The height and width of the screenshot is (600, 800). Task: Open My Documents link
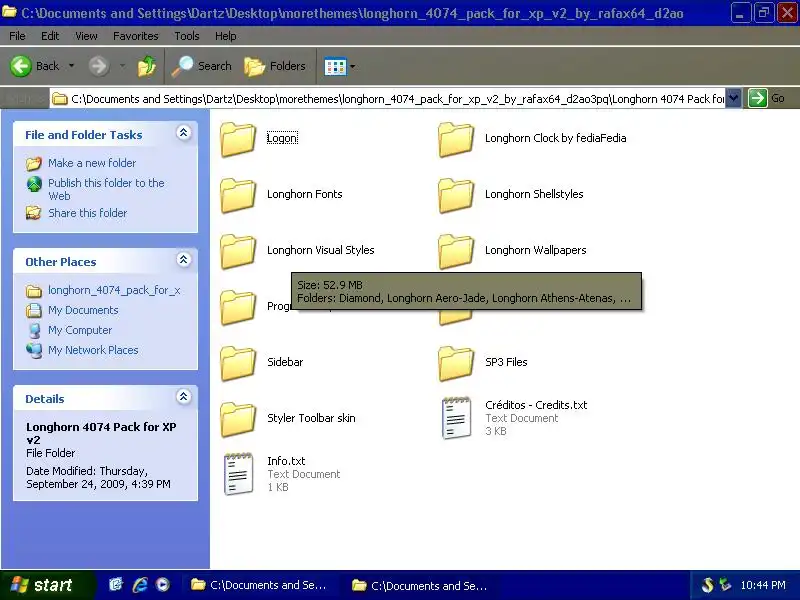click(83, 310)
